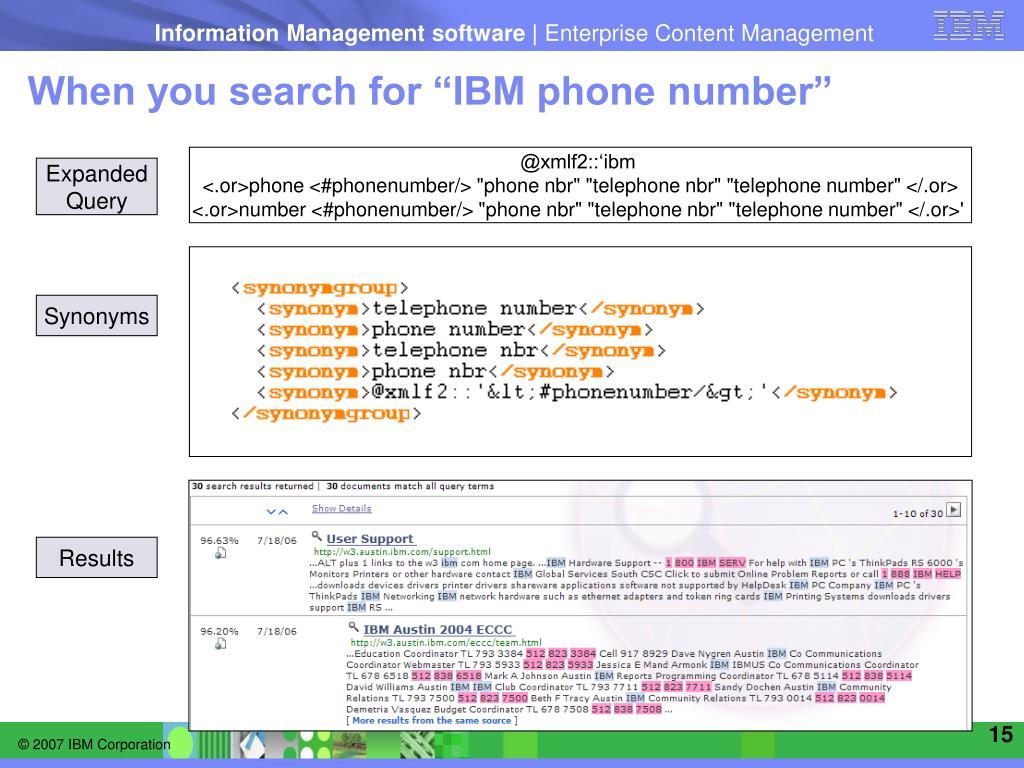The width and height of the screenshot is (1024, 768).
Task: Click the slide number 15
Action: point(1000,735)
